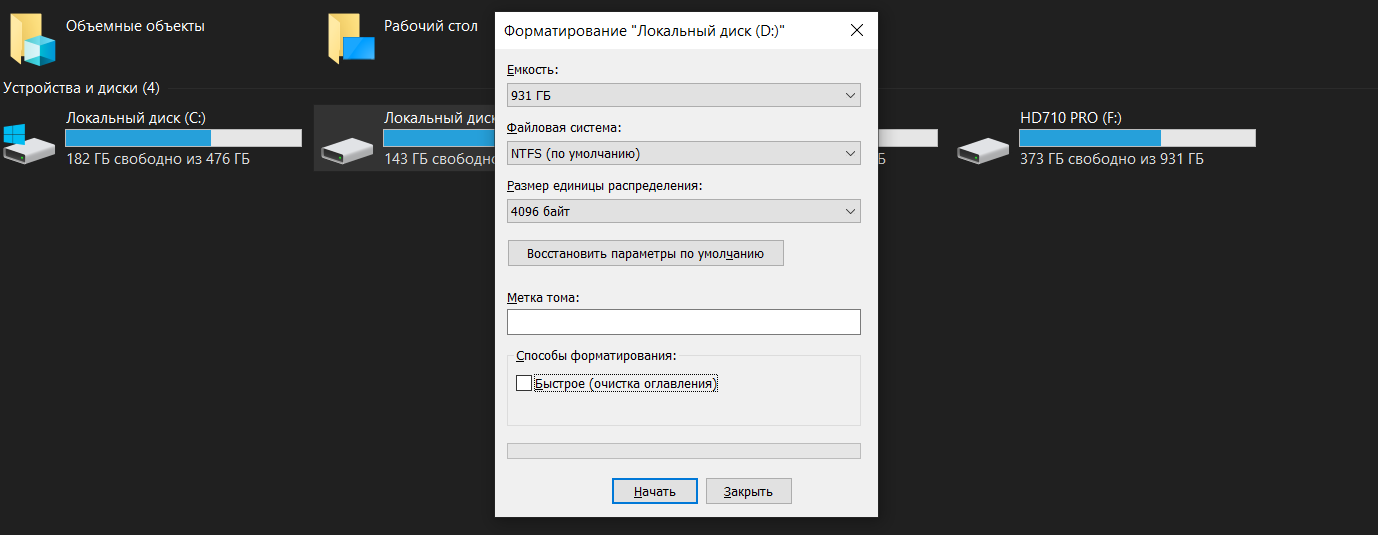Click the C: drive capacity usage bar
The width and height of the screenshot is (1378, 535).
(183, 138)
